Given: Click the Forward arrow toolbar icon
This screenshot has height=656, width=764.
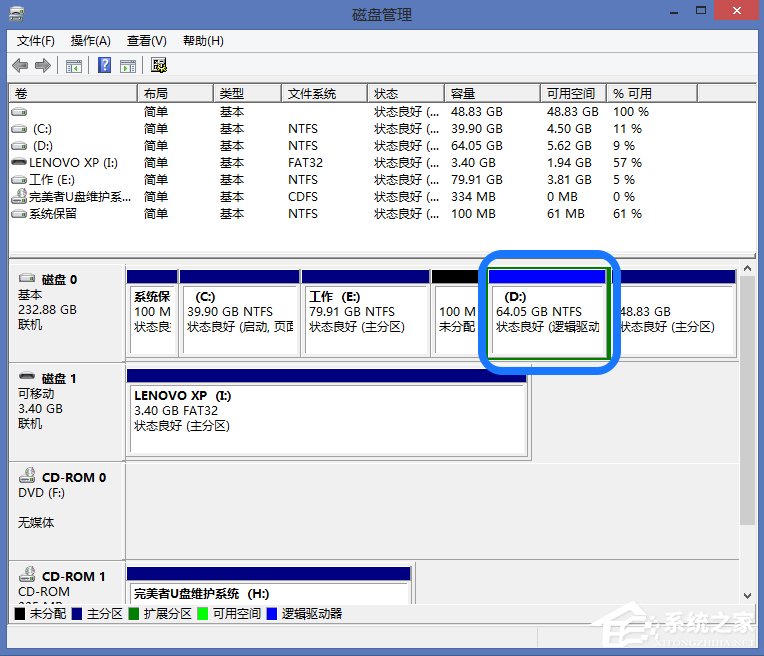Looking at the screenshot, I should [x=43, y=65].
